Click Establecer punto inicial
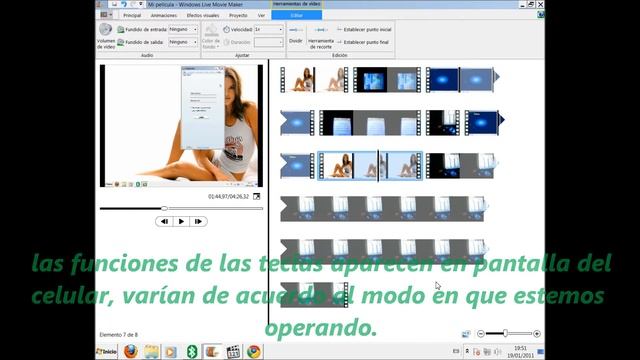640x360 pixels. 364,29
